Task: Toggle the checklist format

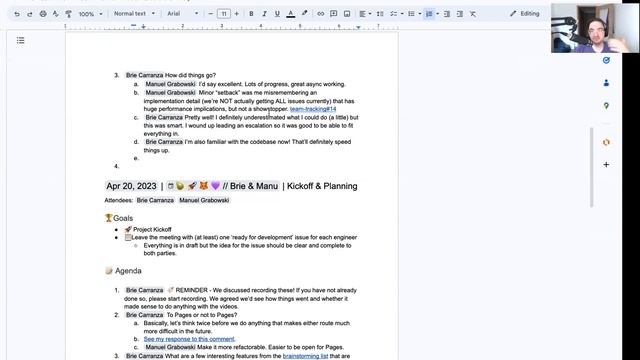Action: 393,14
